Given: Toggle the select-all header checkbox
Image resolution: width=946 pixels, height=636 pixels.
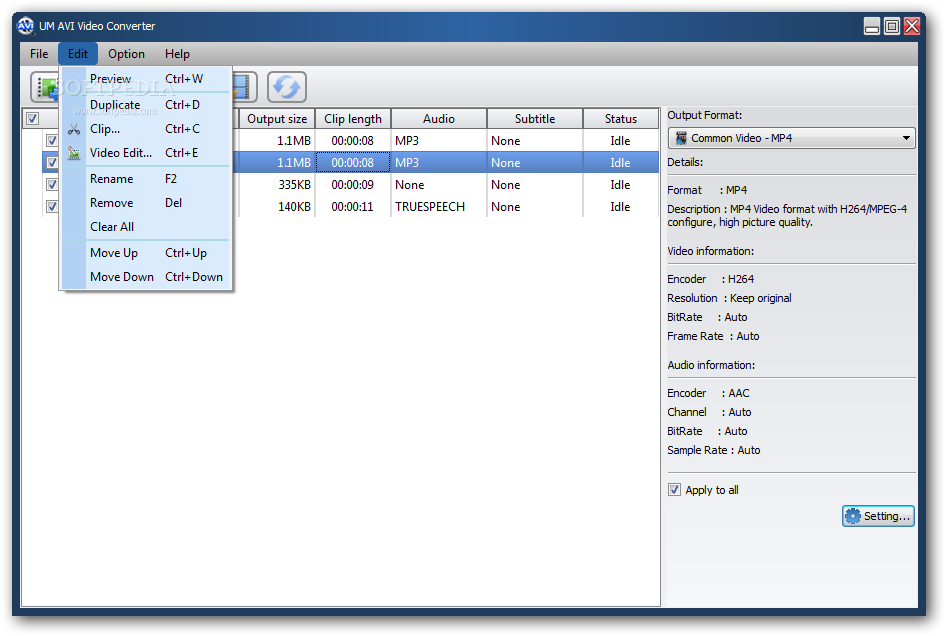Looking at the screenshot, I should pyautogui.click(x=33, y=118).
